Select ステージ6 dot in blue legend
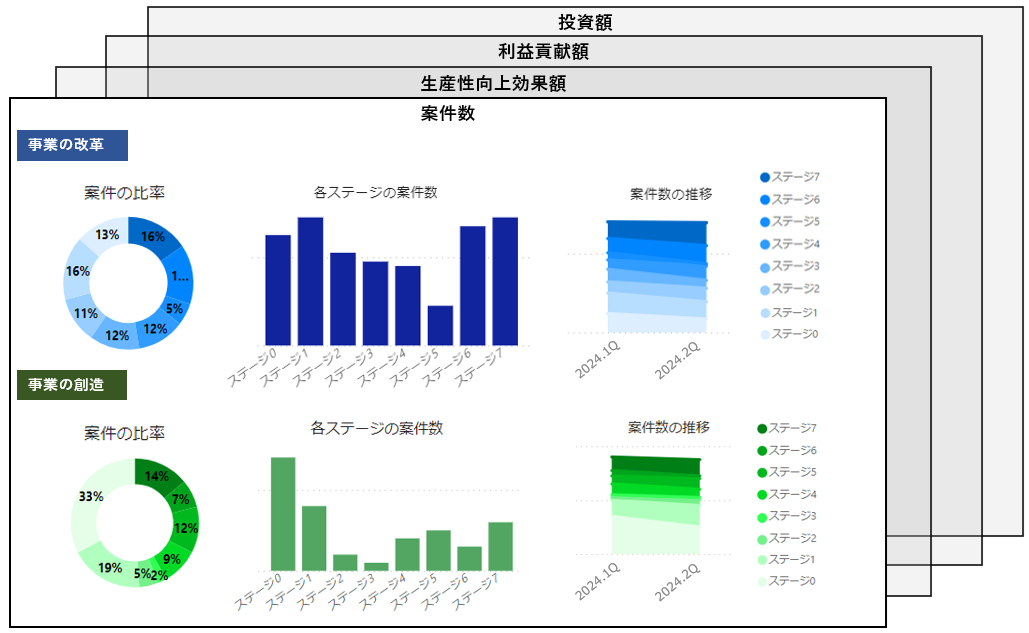Viewport: 1029px width, 633px height. click(x=765, y=199)
